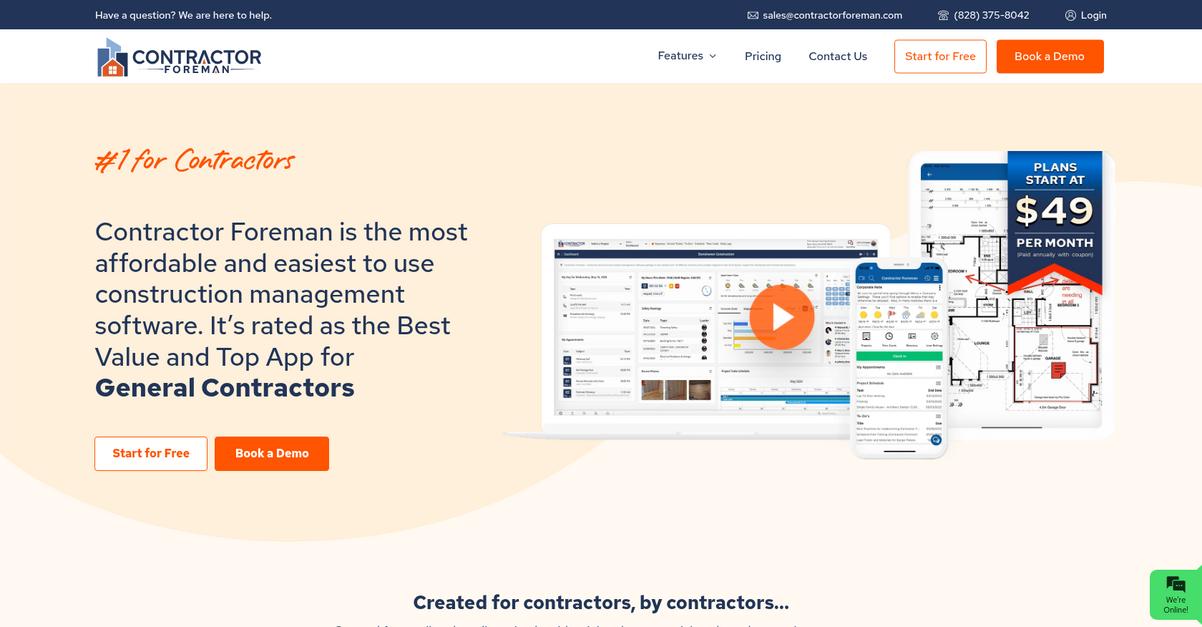
Task: Click the search magnifier in the phone mockup
Action: coord(871,278)
